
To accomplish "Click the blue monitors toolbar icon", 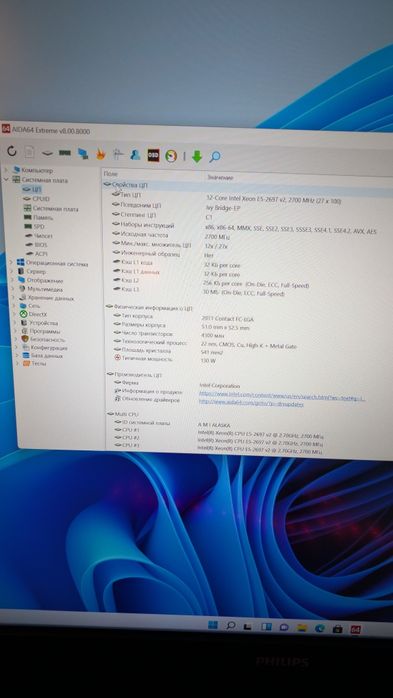I will tap(83, 154).
